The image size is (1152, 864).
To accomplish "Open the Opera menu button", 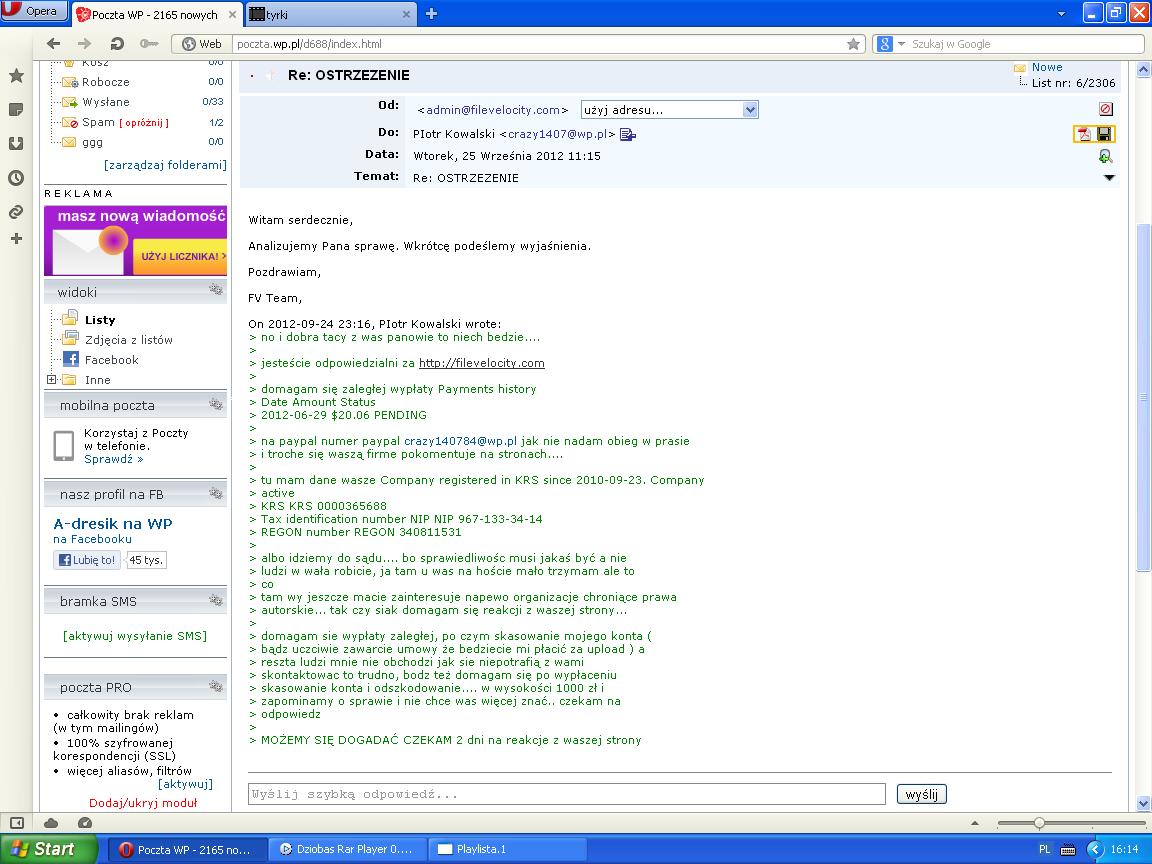I will (x=33, y=11).
